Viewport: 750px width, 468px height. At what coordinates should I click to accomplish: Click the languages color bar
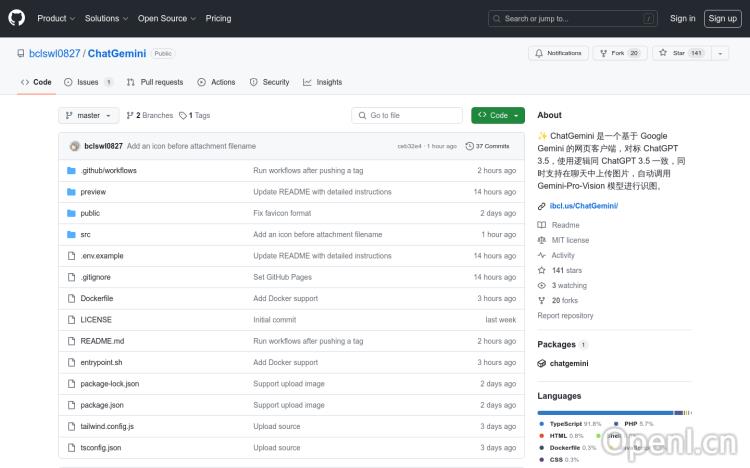(x=613, y=412)
